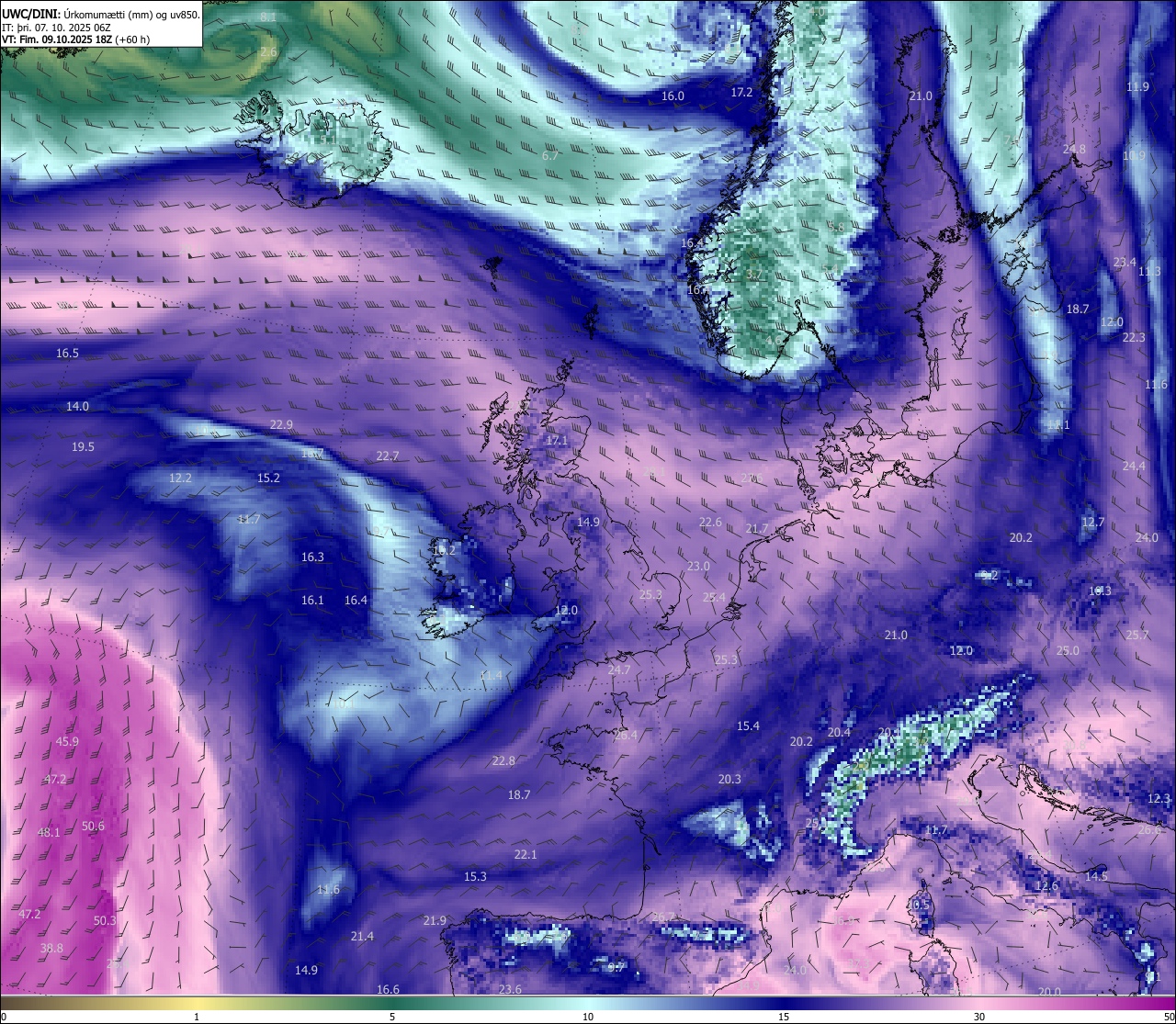This screenshot has height=1024, width=1176.
Task: Click the 21.4 value label
Action: 362,937
